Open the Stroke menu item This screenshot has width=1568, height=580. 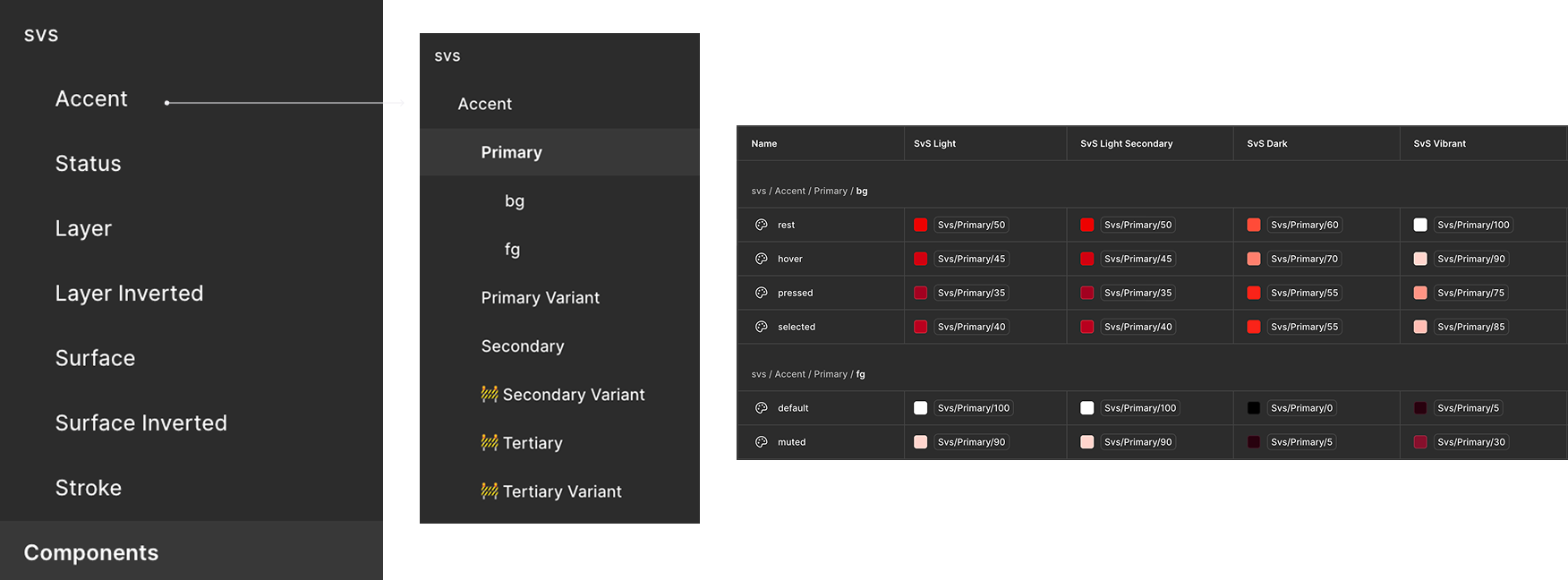[89, 488]
